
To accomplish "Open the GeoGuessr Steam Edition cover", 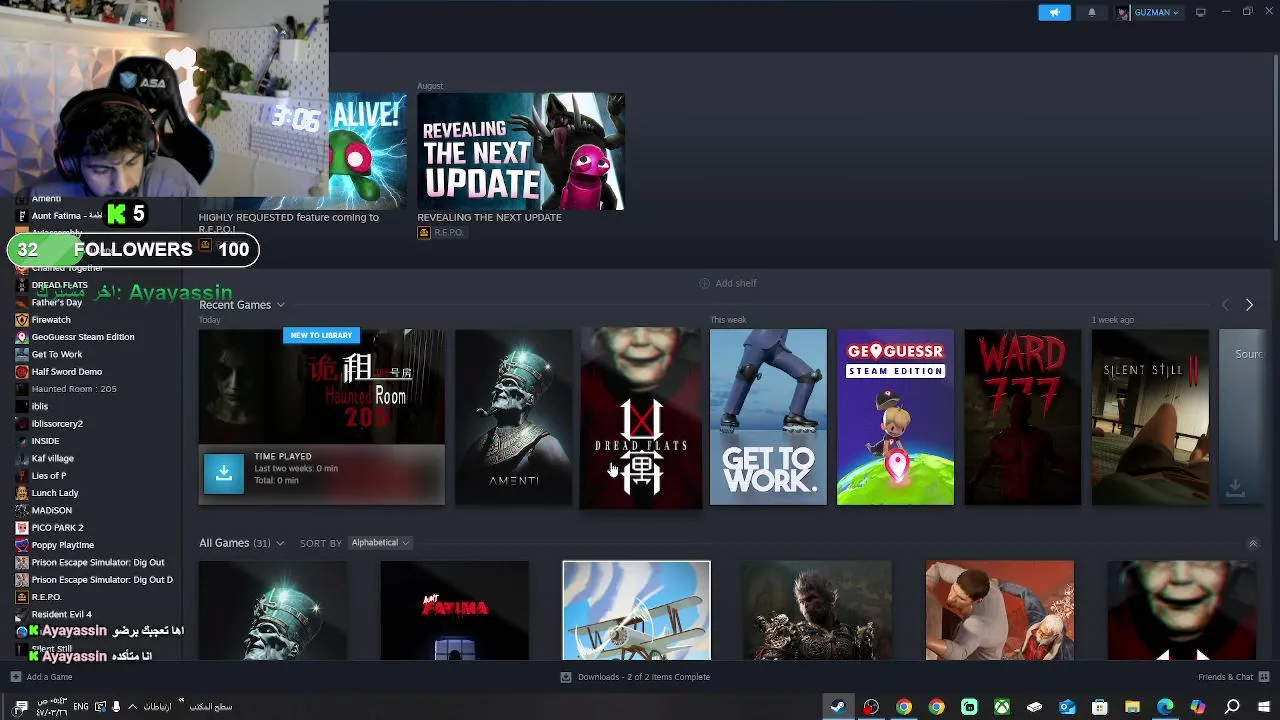I will click(x=895, y=417).
